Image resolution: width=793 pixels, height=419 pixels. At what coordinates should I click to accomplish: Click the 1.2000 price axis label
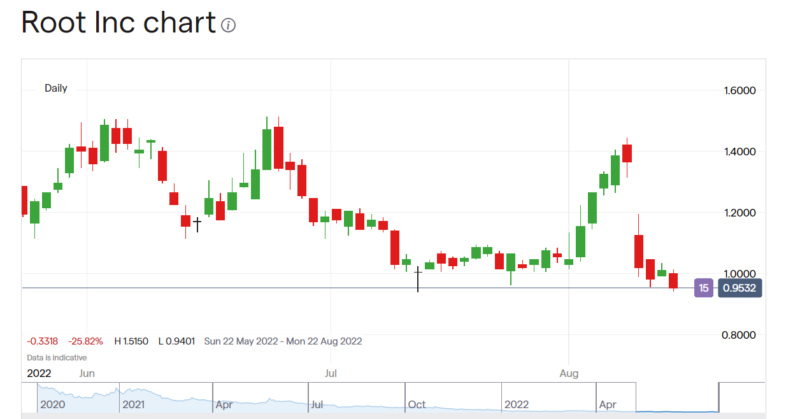pos(739,213)
